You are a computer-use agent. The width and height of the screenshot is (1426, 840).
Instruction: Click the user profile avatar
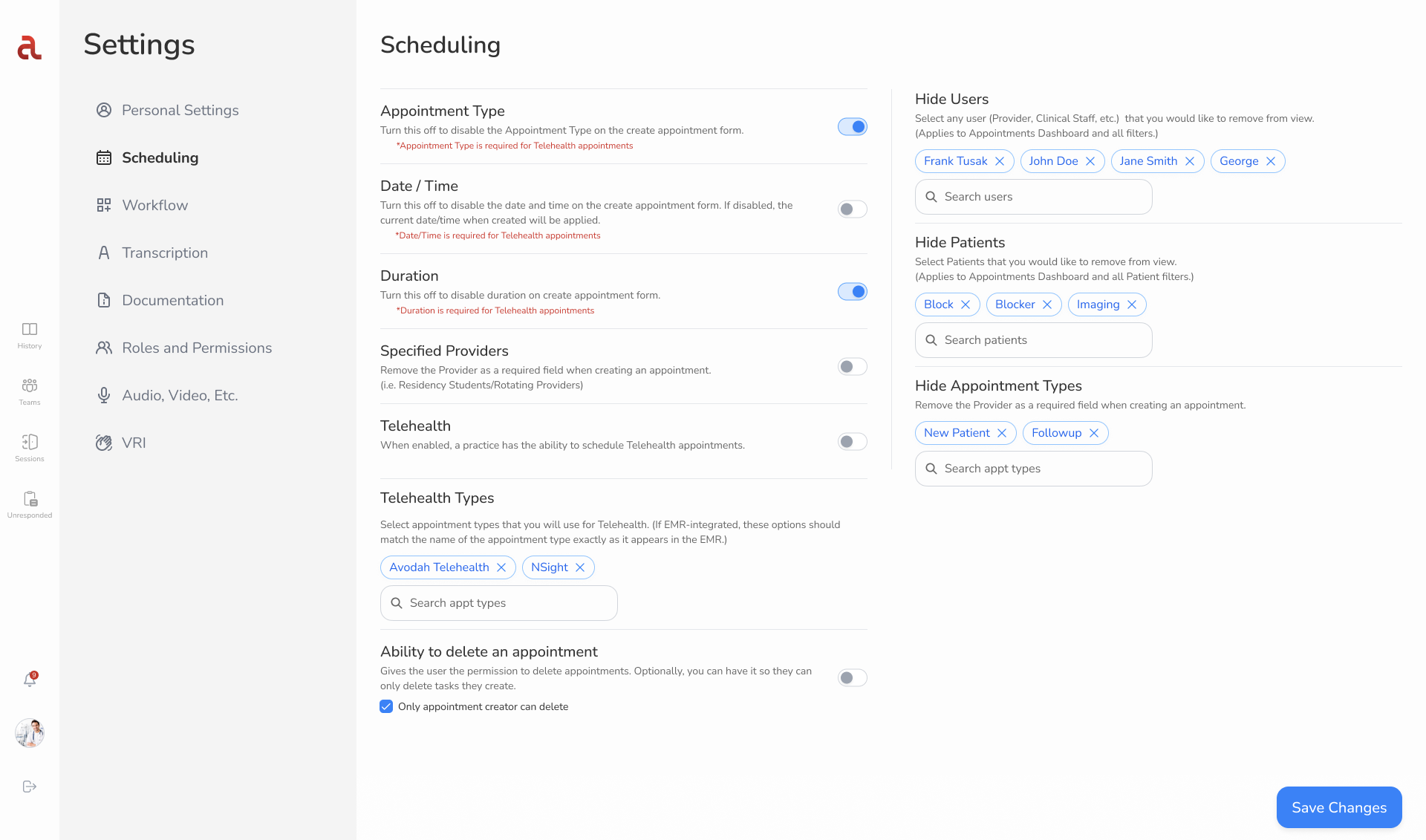point(30,733)
